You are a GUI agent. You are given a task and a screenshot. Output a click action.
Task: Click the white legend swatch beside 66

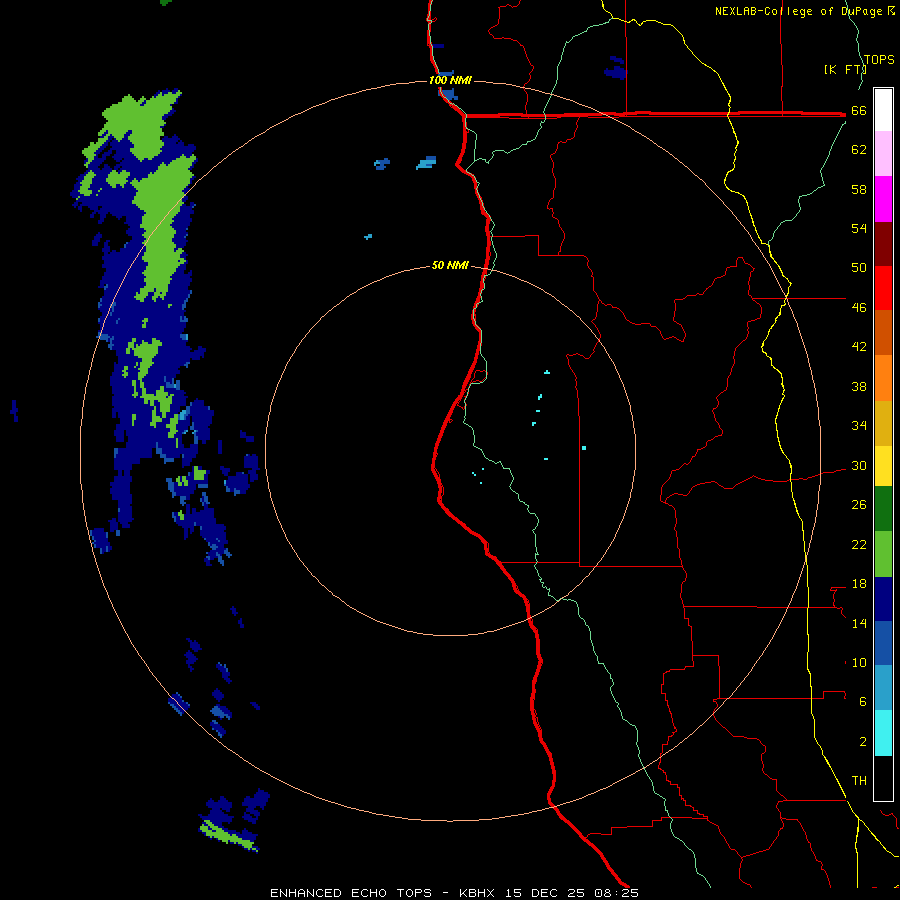point(883,110)
